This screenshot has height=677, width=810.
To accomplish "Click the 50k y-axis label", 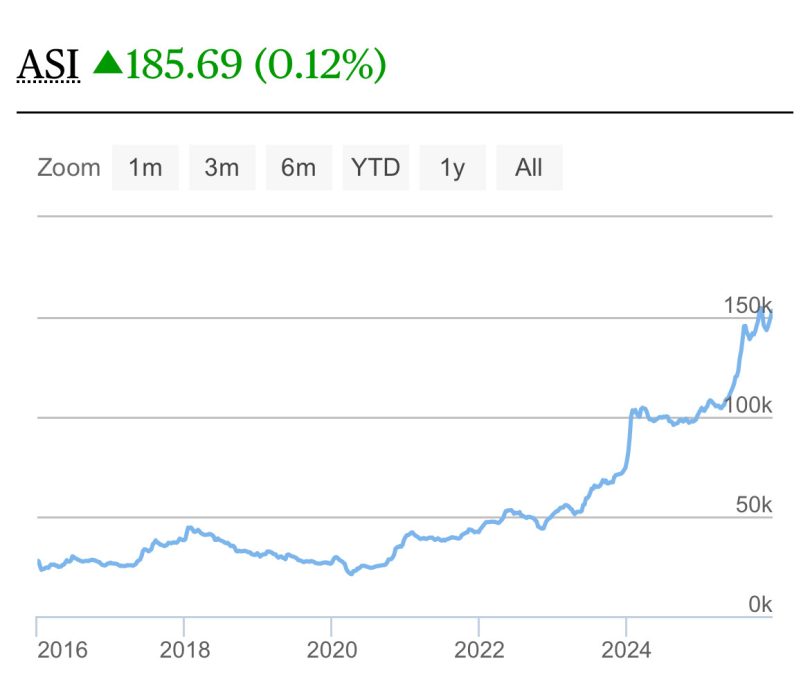I will click(x=753, y=505).
